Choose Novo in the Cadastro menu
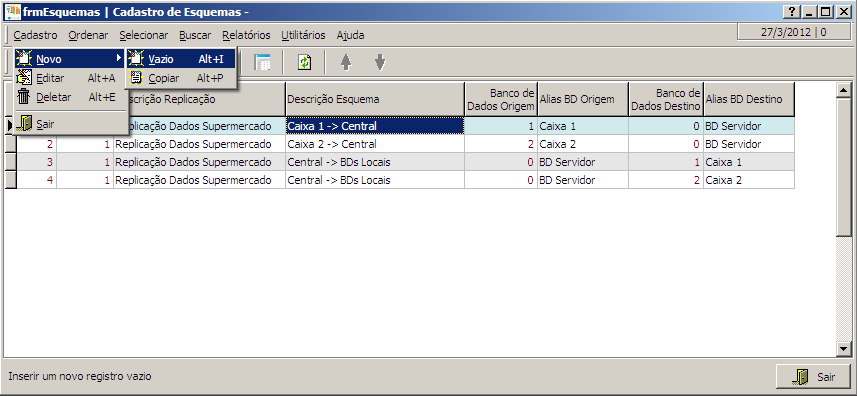This screenshot has height=396, width=857. pos(69,59)
